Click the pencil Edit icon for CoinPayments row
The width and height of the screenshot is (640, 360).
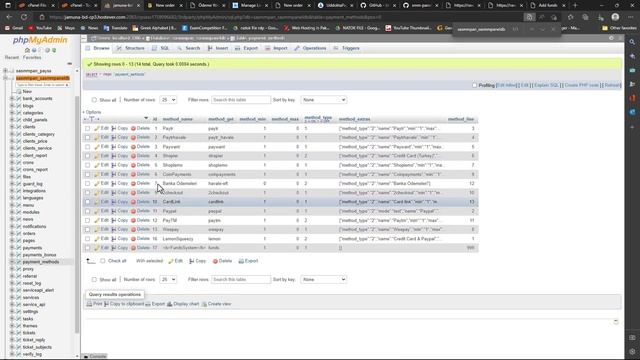pos(97,174)
